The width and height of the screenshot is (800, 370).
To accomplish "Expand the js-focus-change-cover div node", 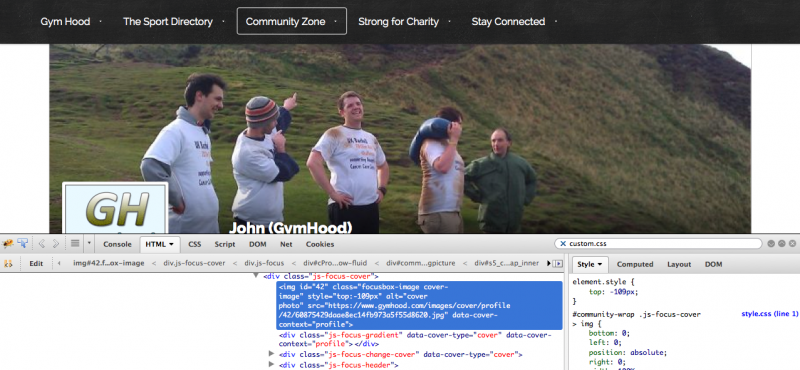I will 271,354.
